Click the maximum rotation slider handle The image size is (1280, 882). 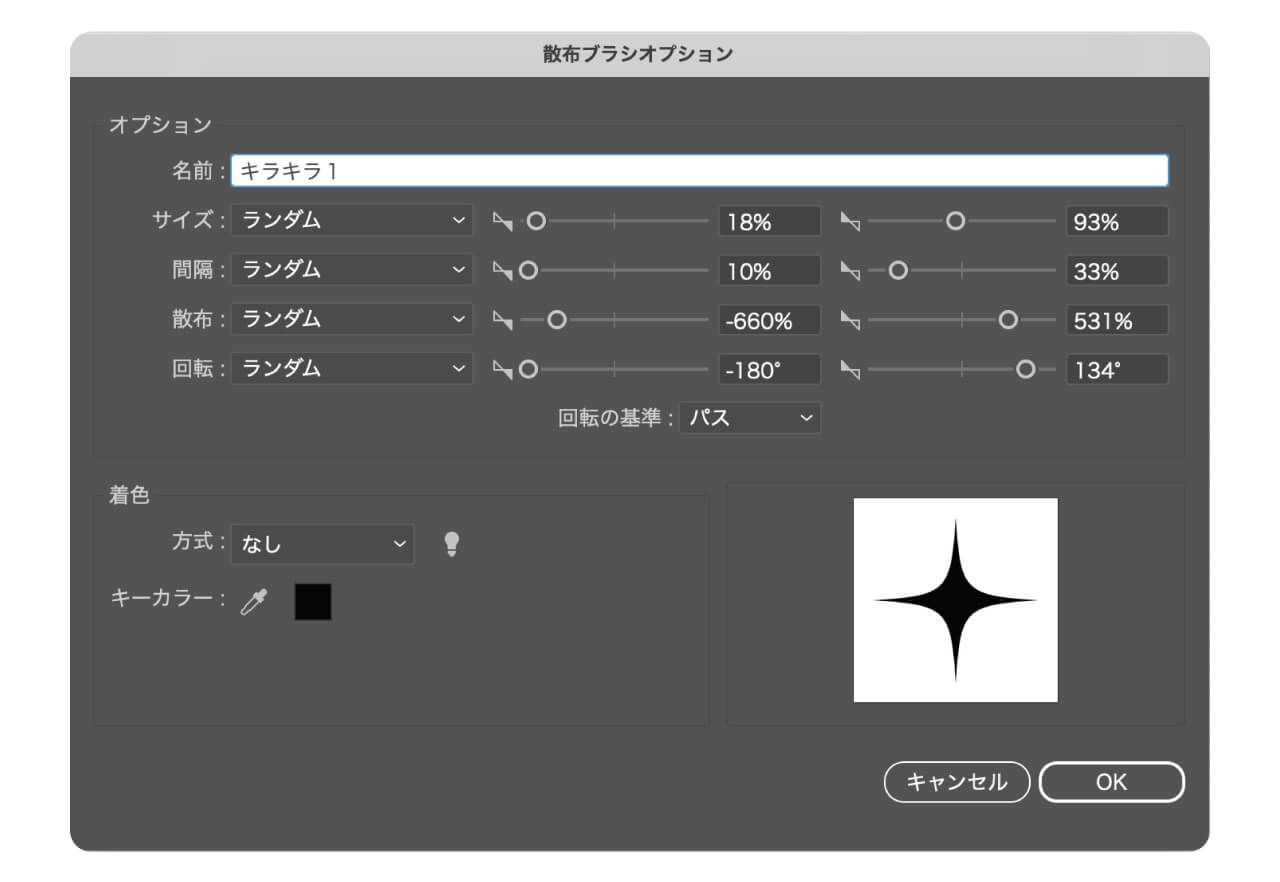pos(1025,370)
